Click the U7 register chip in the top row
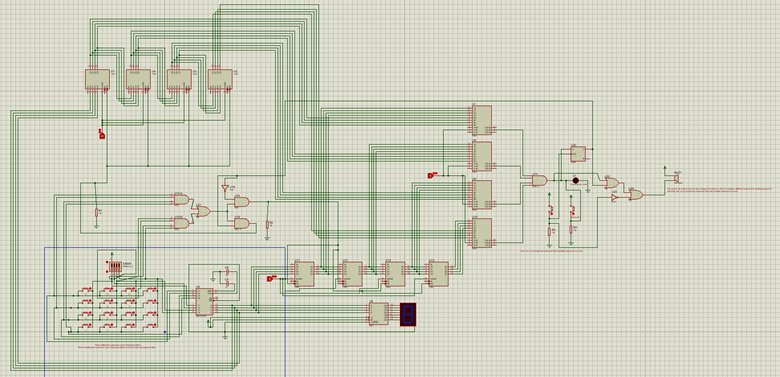Screen dimensions: 780x377 point(97,79)
